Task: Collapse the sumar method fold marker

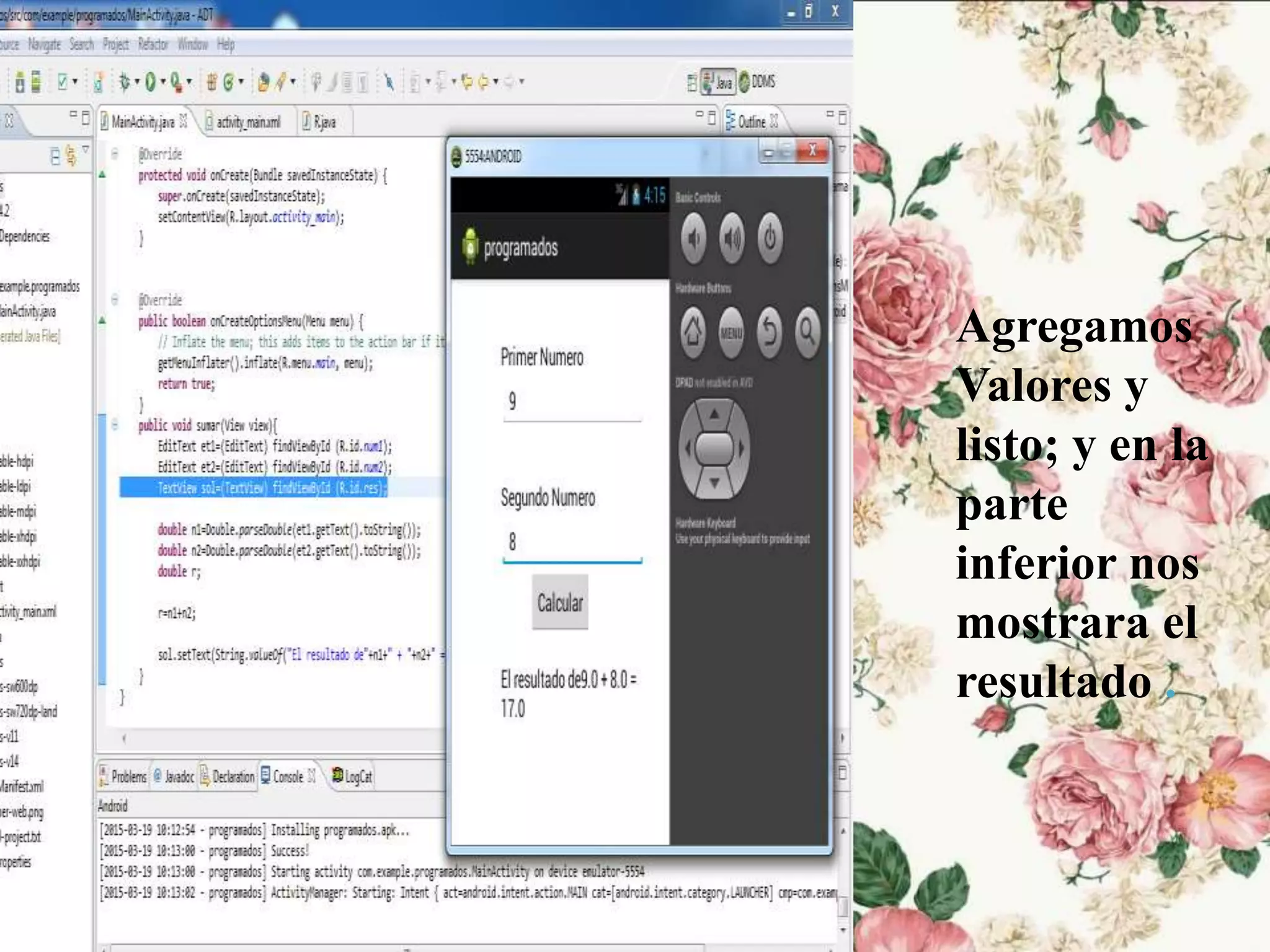Action: pos(115,425)
